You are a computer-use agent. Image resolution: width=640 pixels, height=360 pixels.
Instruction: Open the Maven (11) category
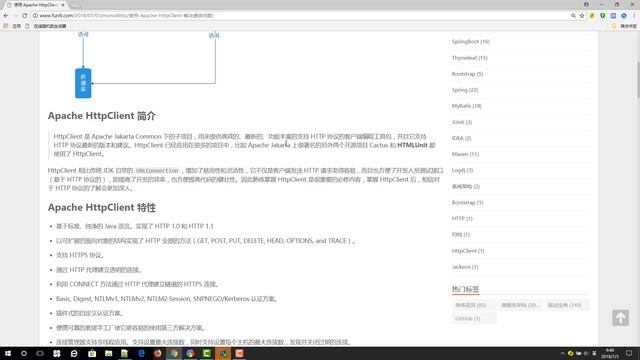(x=465, y=154)
